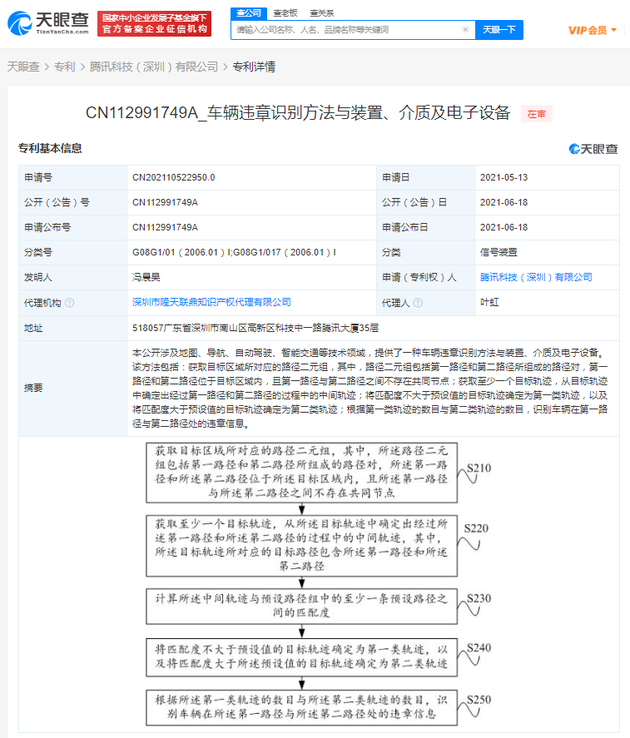This screenshot has width=630, height=738.
Task: Click the Tianyancha watermark logo beside patent info
Action: tap(592, 149)
